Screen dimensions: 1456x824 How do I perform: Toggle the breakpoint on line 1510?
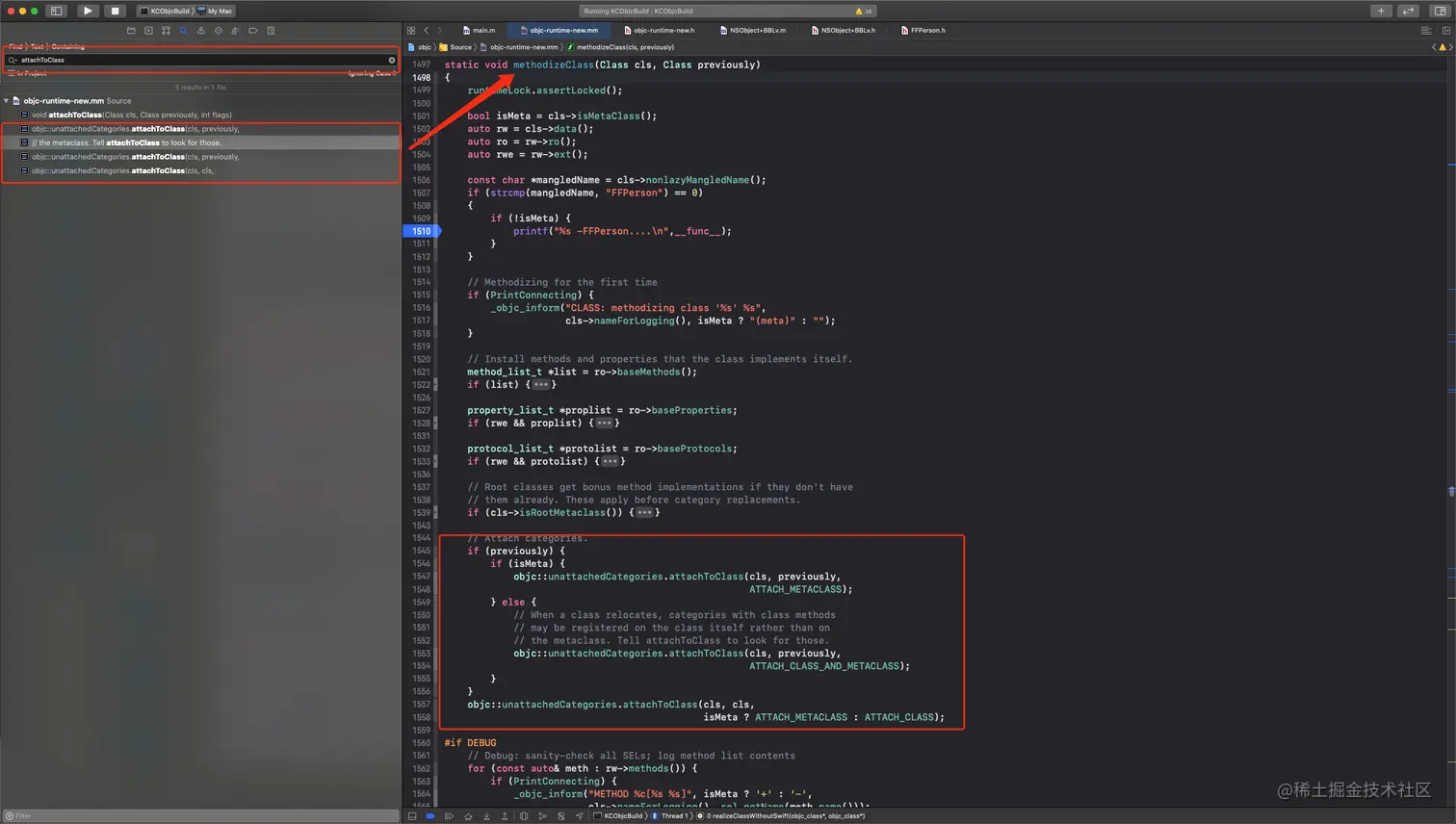point(421,231)
